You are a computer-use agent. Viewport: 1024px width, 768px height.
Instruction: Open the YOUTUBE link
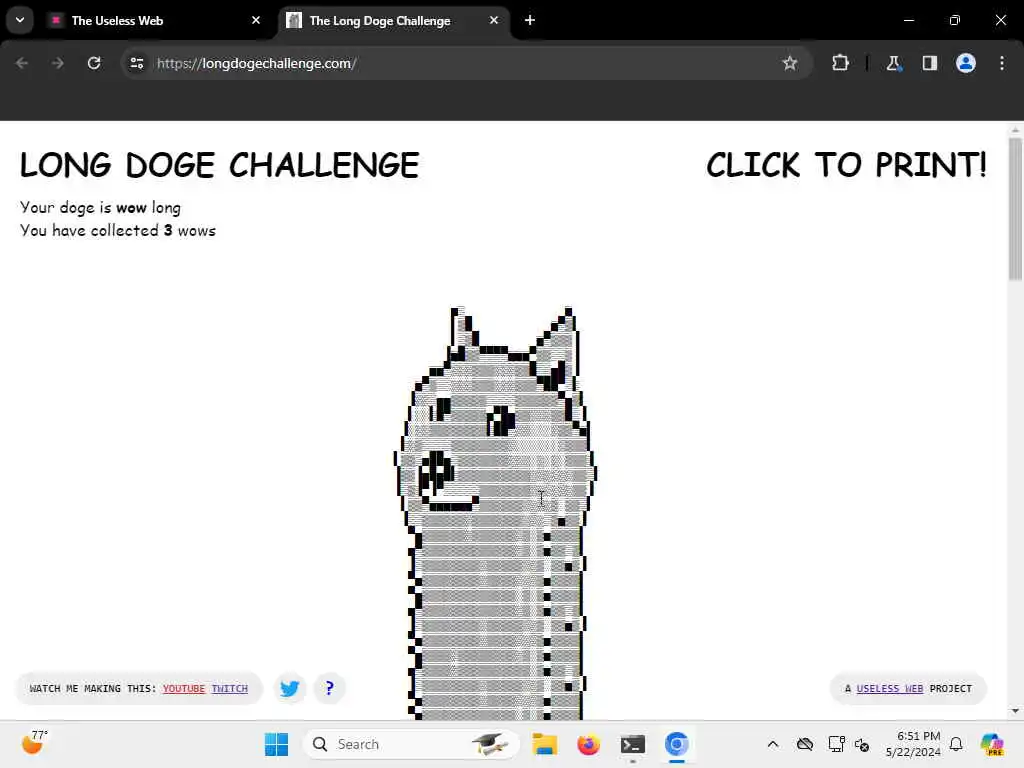pyautogui.click(x=184, y=688)
